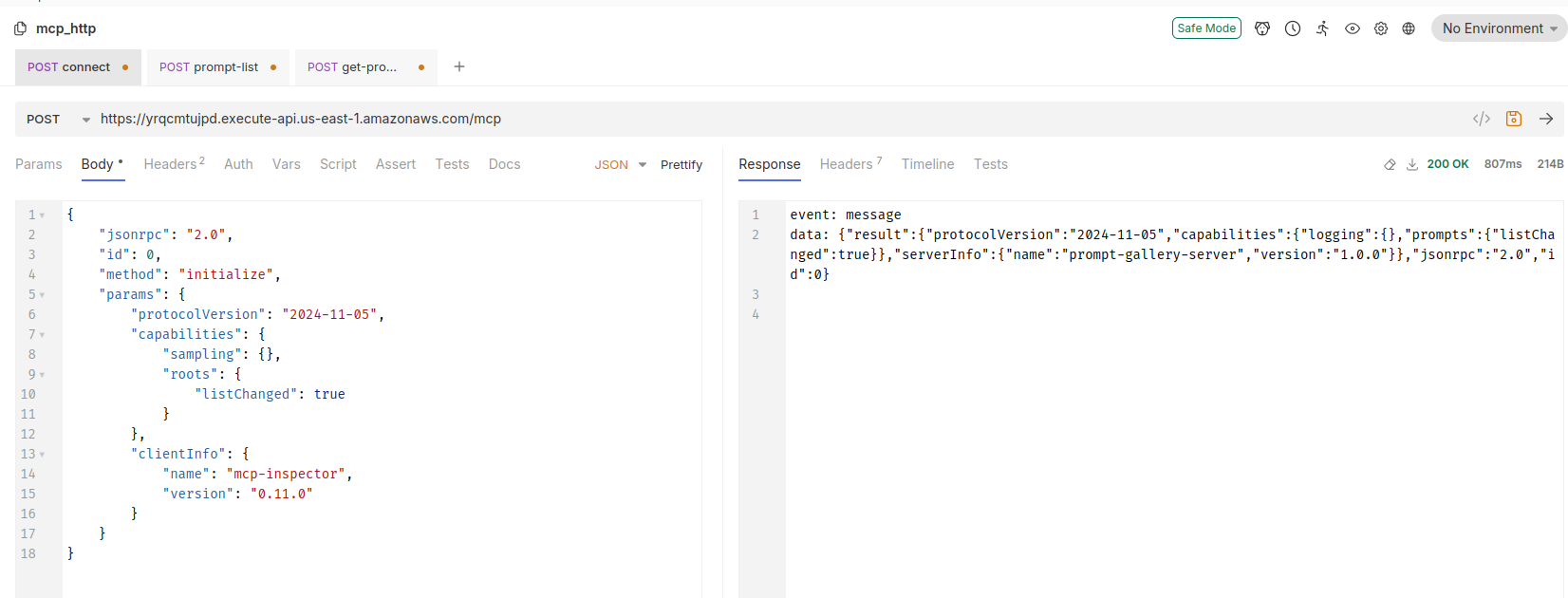
Task: Click the "0.11.0" version value
Action: 282,494
